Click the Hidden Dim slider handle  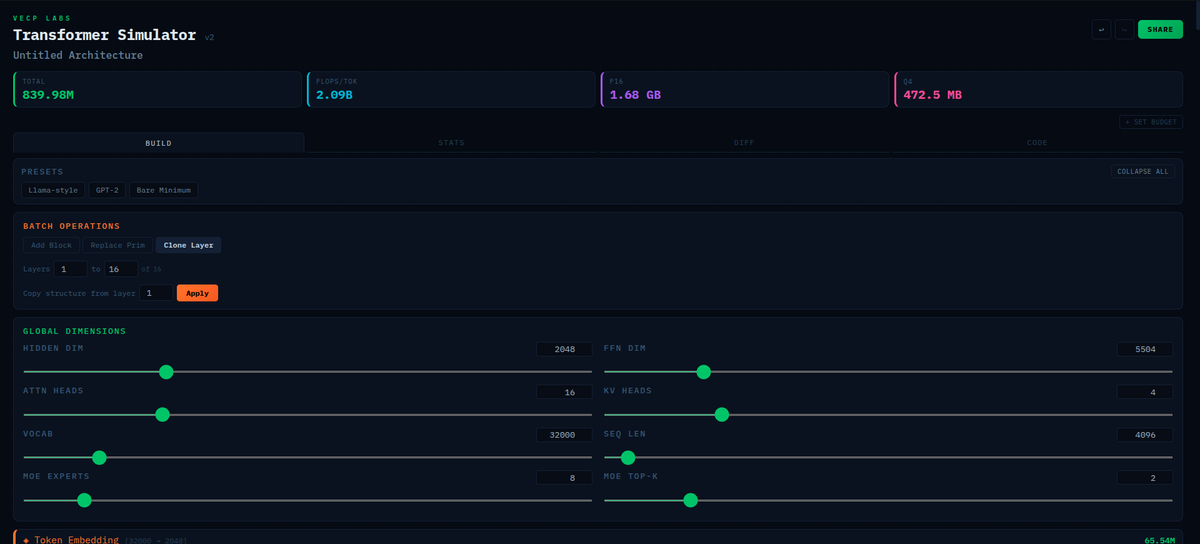pos(166,372)
